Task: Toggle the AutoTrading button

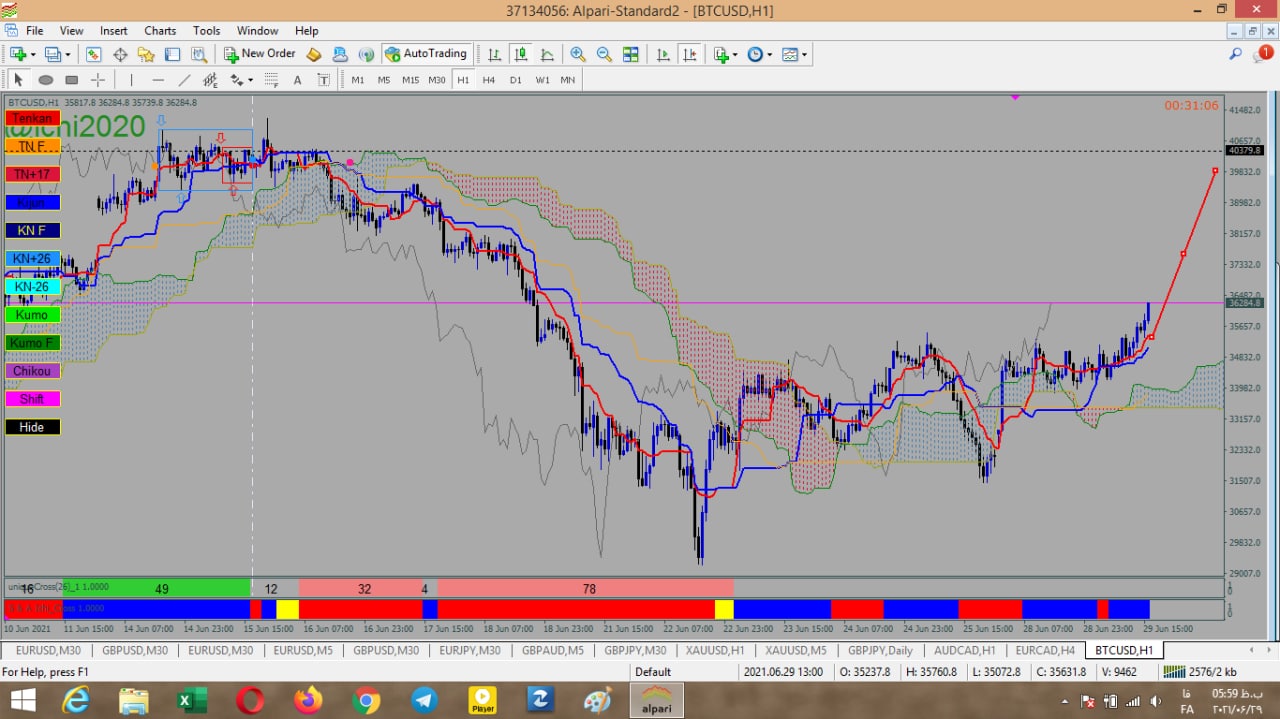Action: [x=426, y=54]
